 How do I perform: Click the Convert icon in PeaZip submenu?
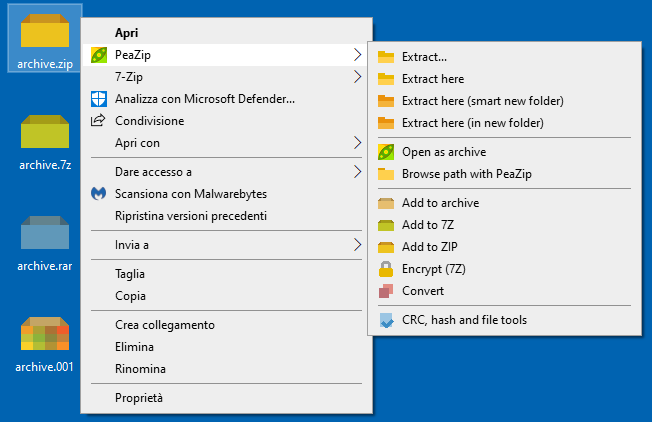tap(386, 291)
